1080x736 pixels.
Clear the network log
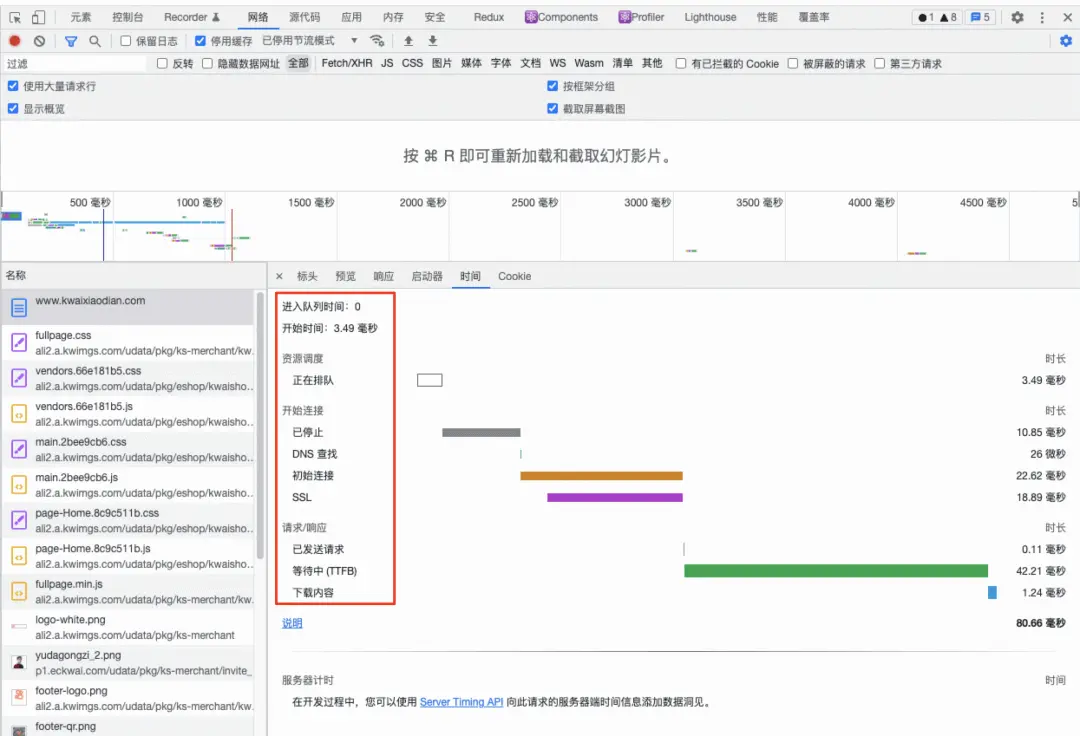(x=39, y=41)
